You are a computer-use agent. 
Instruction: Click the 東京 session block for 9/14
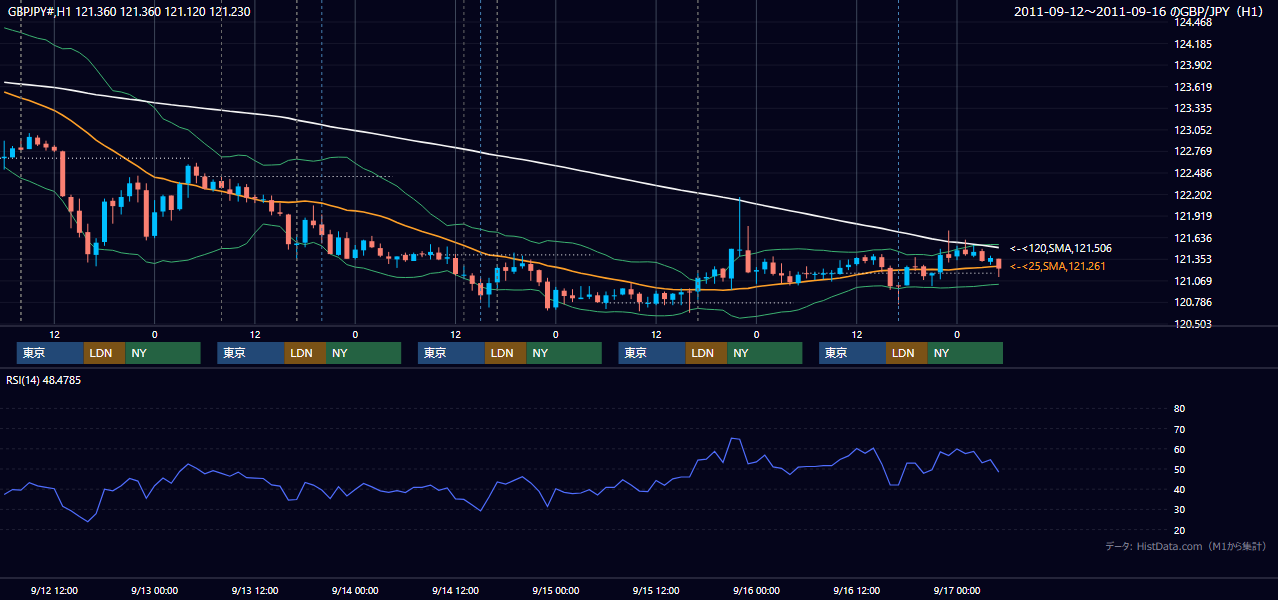pos(451,353)
